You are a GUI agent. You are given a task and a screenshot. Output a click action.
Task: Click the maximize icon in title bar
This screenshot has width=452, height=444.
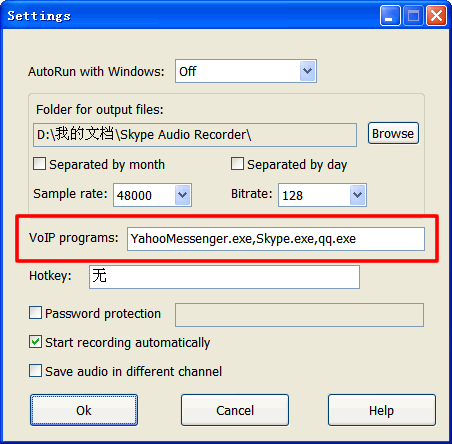coord(413,16)
